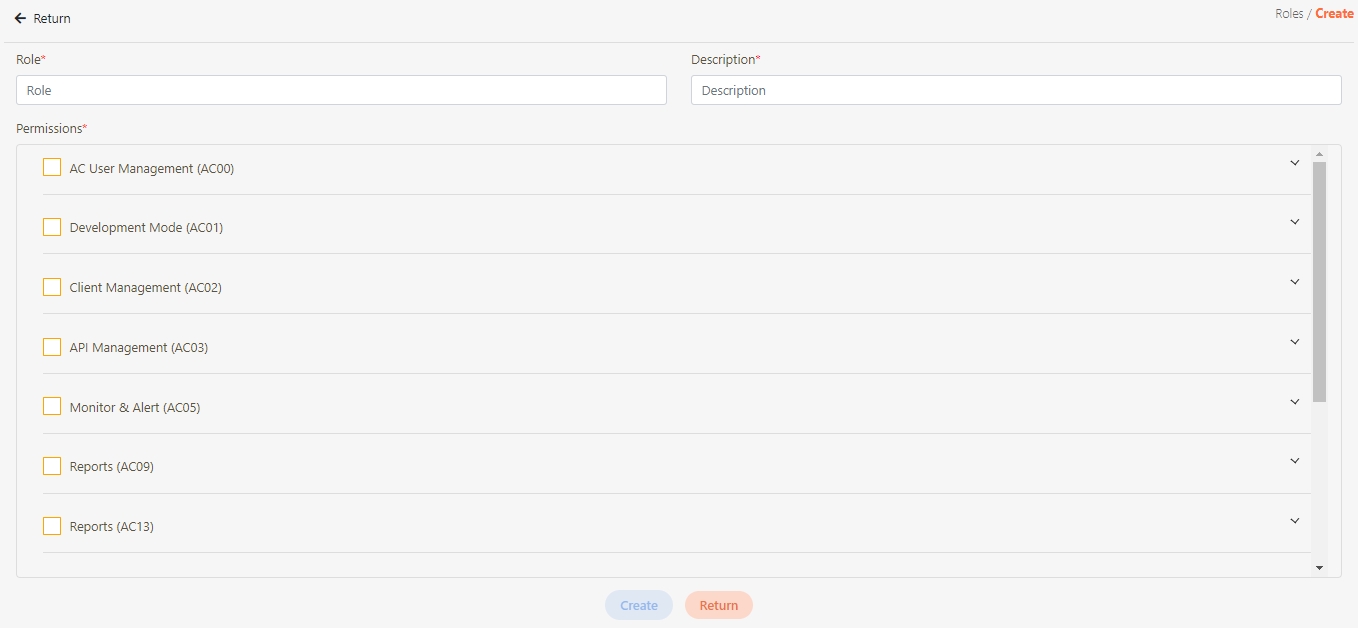This screenshot has width=1358, height=628.
Task: Focus the Description text field
Action: coord(1015,90)
